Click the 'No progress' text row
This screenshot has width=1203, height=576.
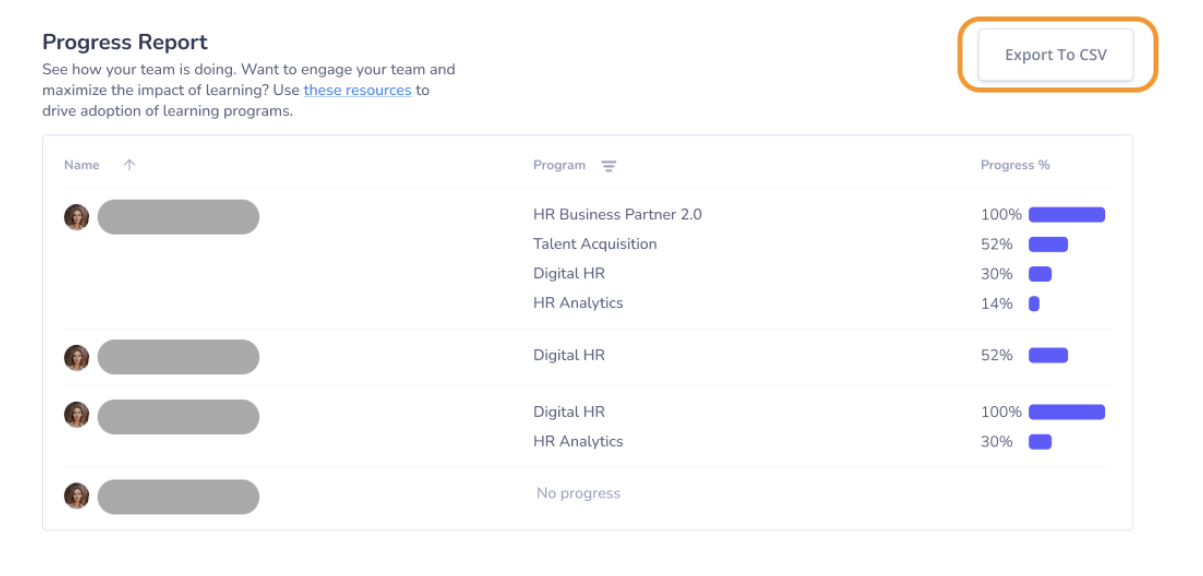tap(578, 493)
